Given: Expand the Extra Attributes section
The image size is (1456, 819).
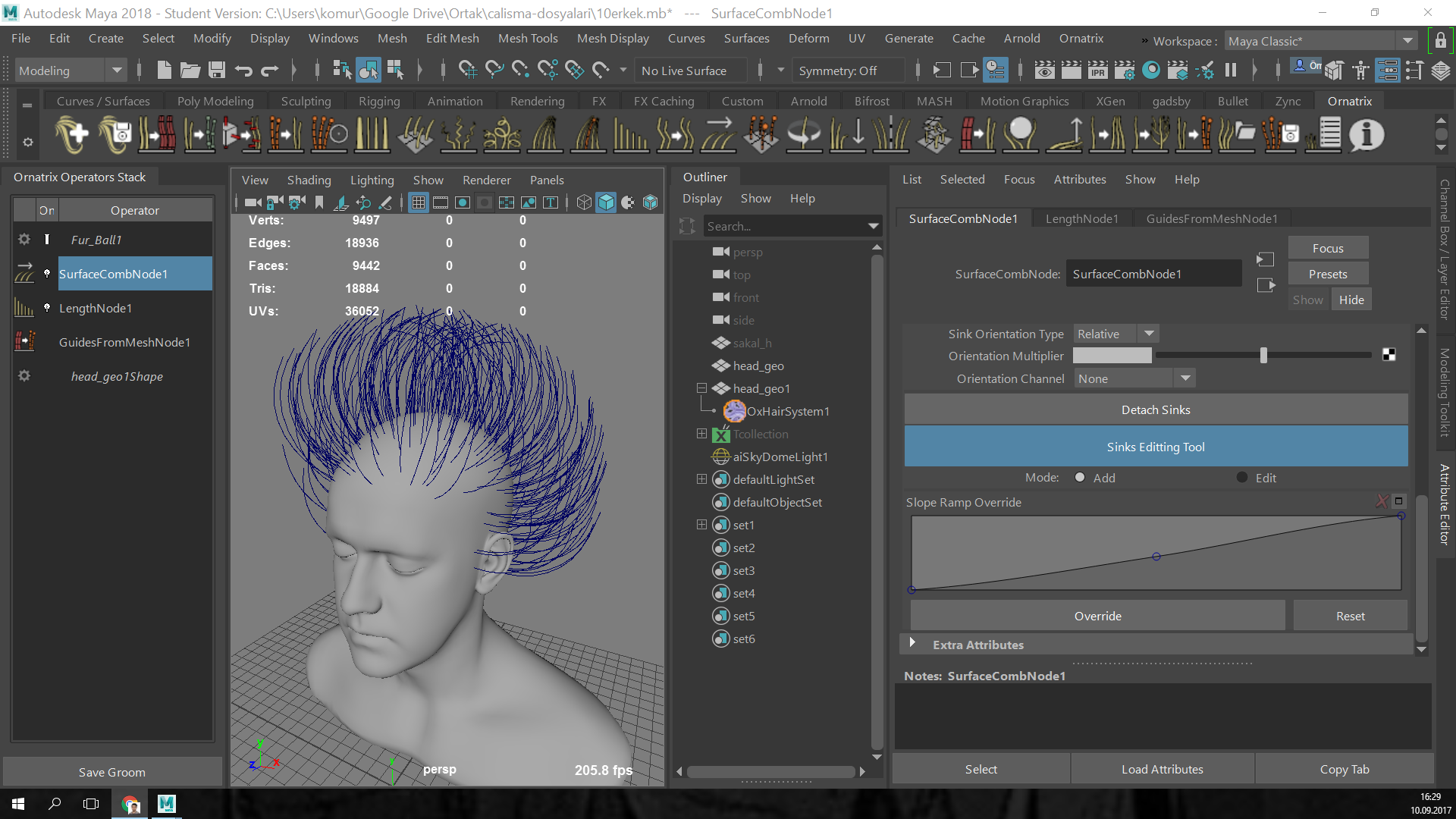Looking at the screenshot, I should point(912,644).
